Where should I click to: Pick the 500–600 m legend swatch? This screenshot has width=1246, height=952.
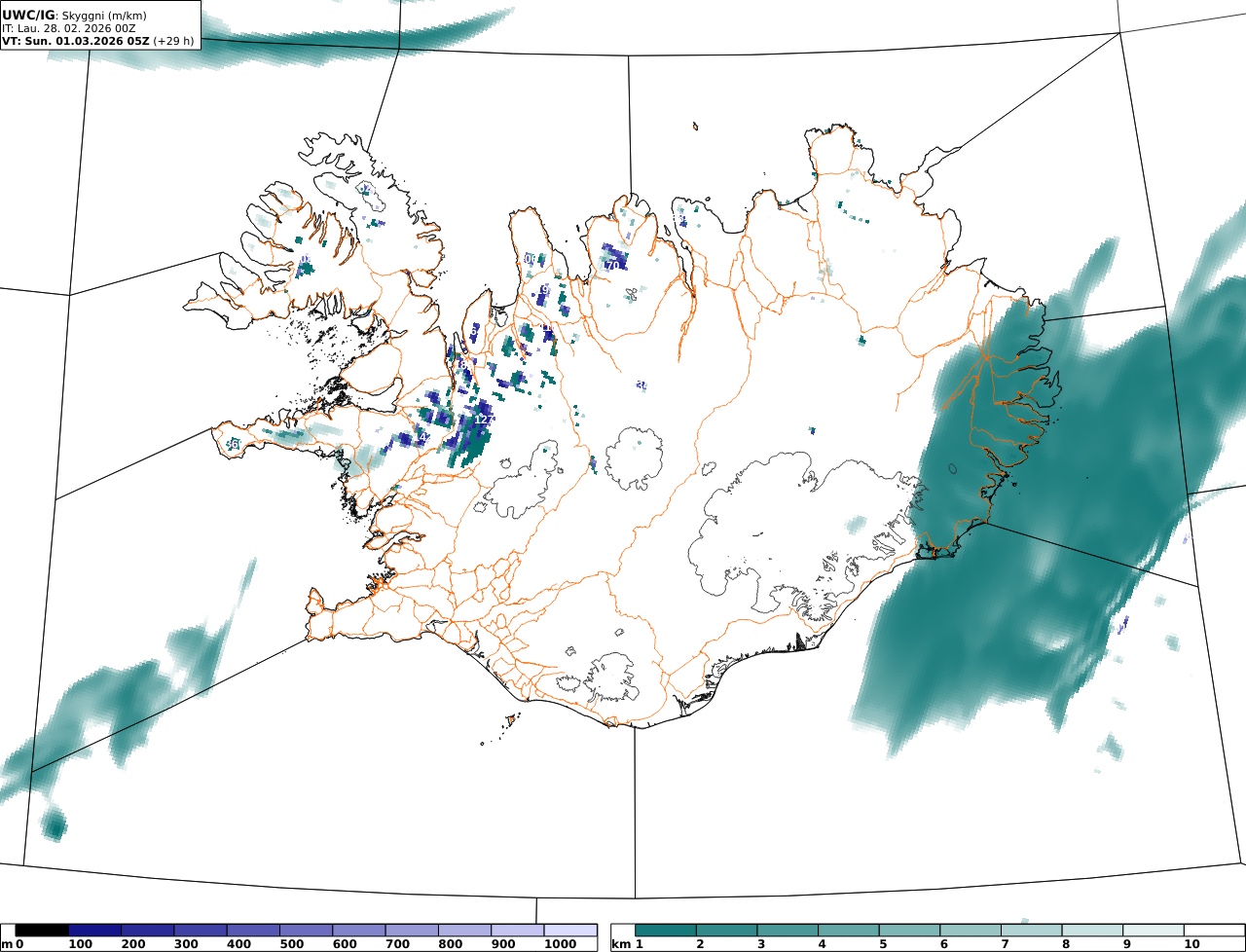pos(306,931)
